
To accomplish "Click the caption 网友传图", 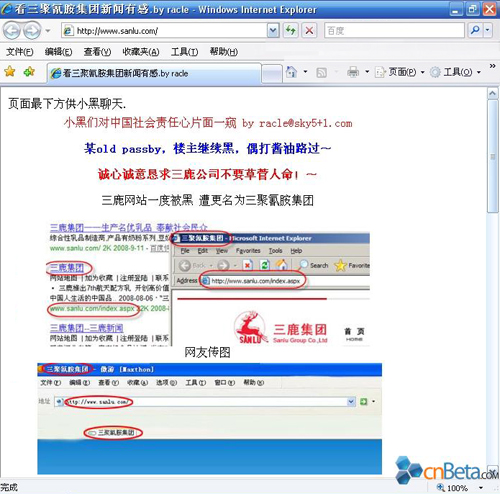I will pyautogui.click(x=207, y=352).
